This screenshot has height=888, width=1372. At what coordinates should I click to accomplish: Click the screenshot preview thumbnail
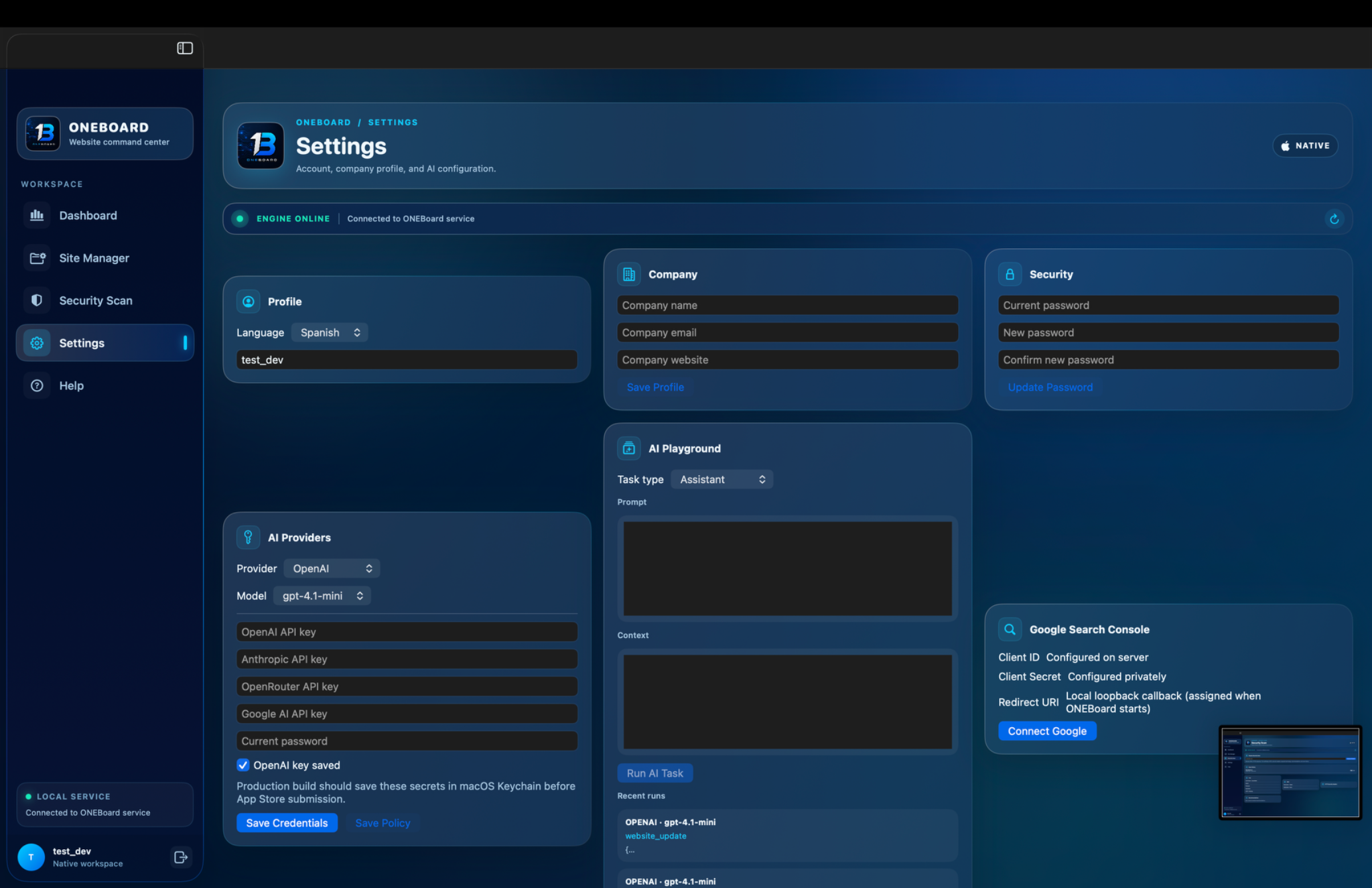point(1290,773)
